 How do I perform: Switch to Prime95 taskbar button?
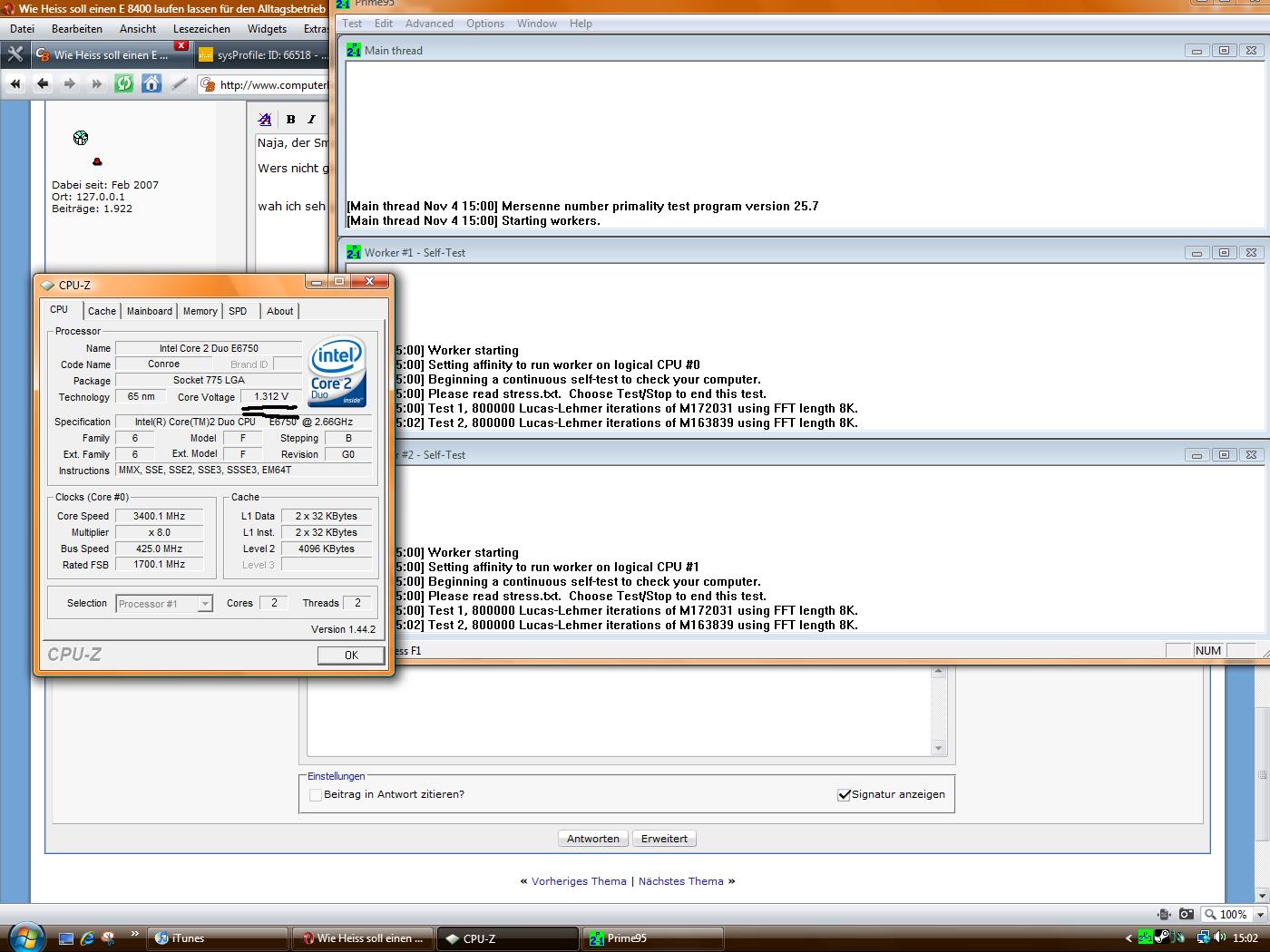tap(652, 938)
